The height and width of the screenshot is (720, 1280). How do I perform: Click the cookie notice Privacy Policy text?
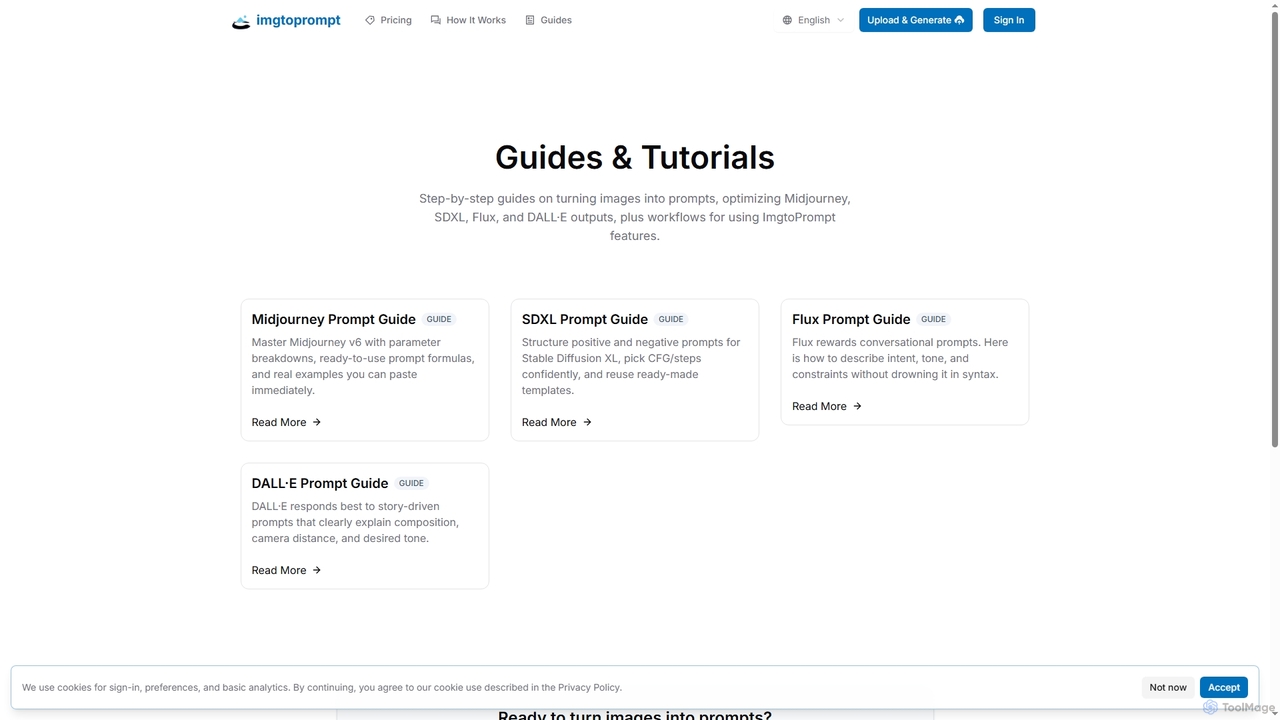pos(589,687)
